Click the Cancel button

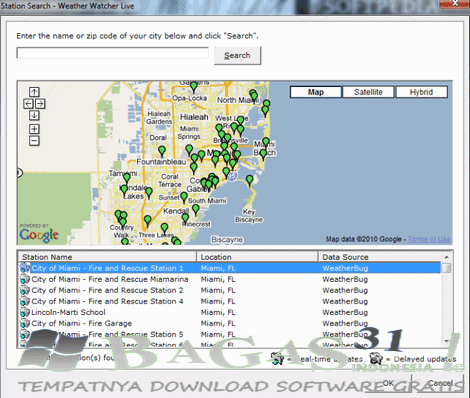pos(440,383)
